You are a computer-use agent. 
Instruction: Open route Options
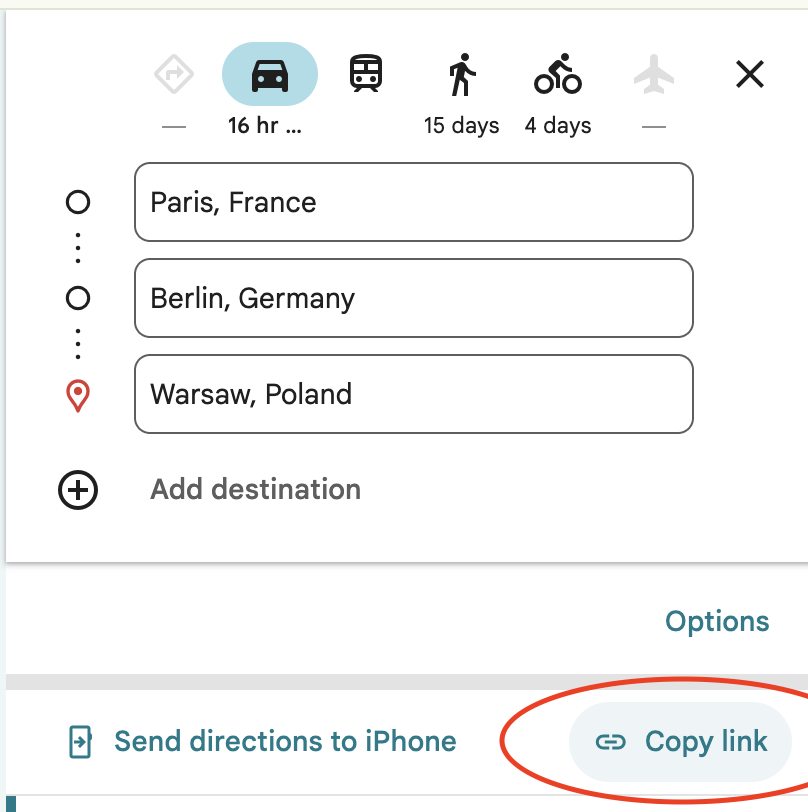(x=717, y=621)
